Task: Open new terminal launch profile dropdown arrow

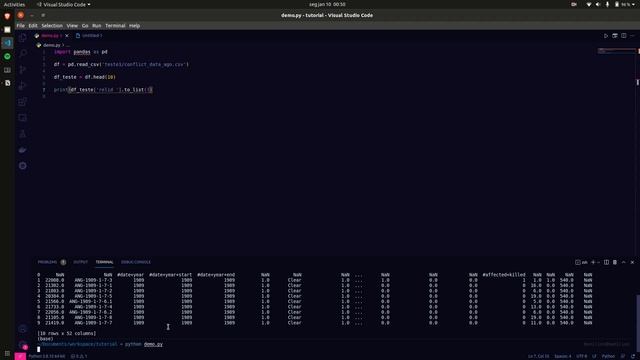Action: (x=598, y=262)
